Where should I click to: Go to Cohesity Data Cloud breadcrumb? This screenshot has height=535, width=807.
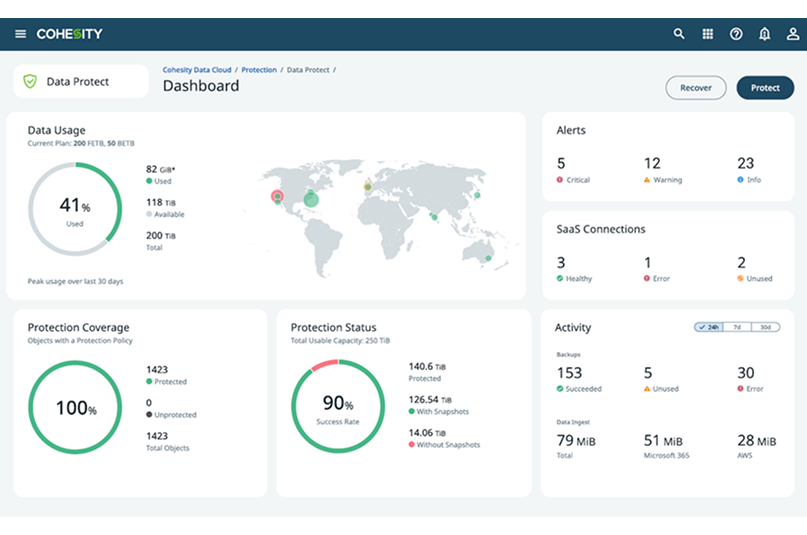tap(197, 70)
